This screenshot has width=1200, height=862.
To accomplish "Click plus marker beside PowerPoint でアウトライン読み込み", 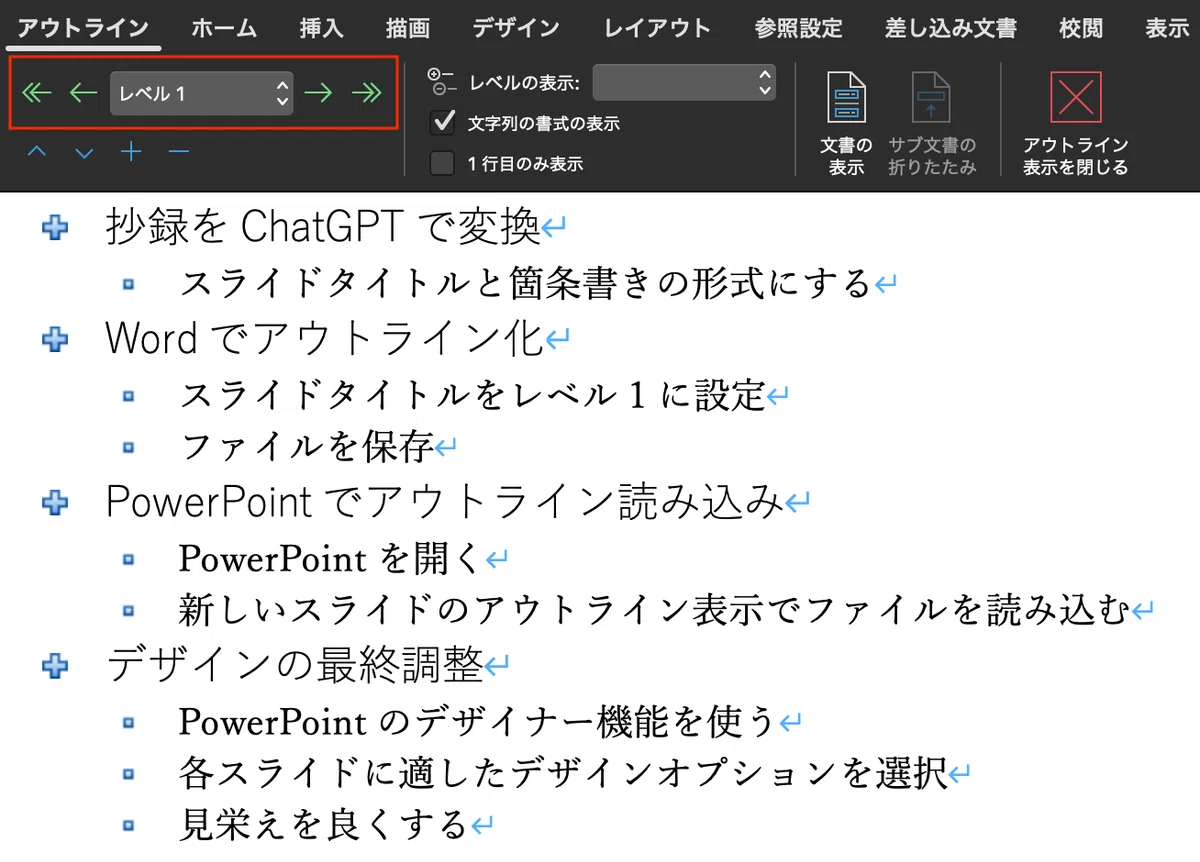I will point(55,504).
